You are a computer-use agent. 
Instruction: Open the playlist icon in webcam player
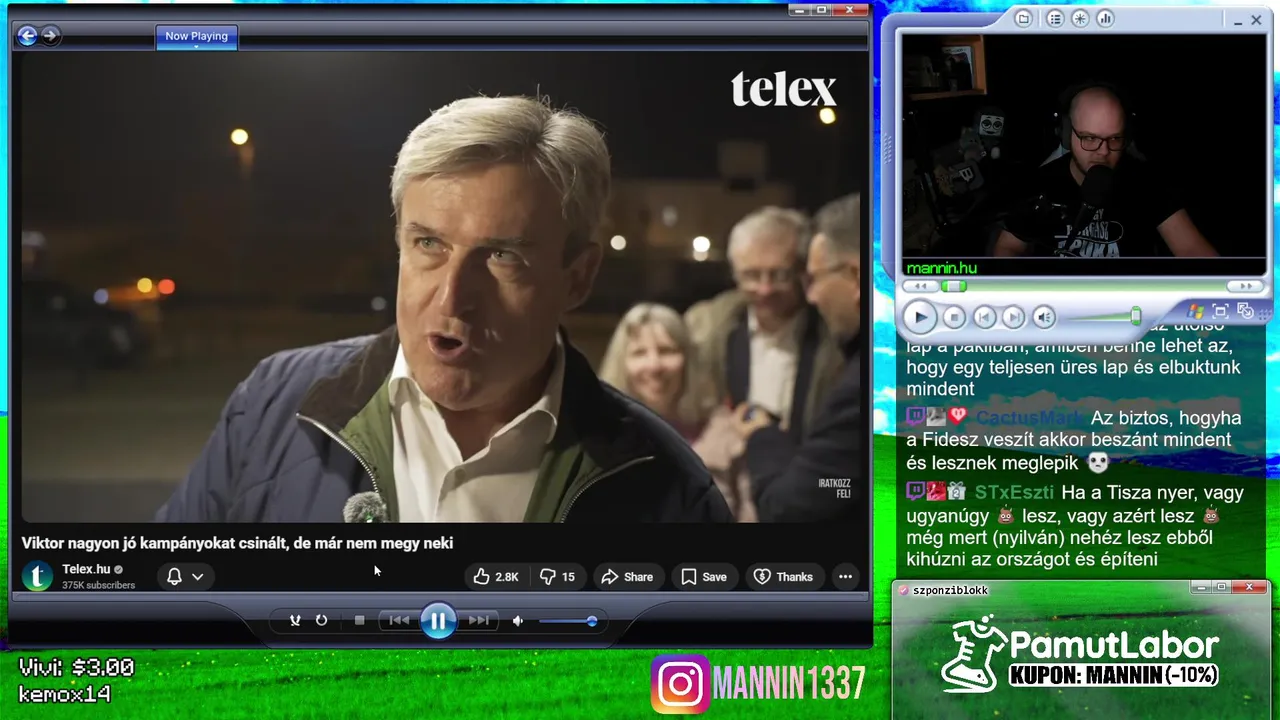click(1054, 18)
